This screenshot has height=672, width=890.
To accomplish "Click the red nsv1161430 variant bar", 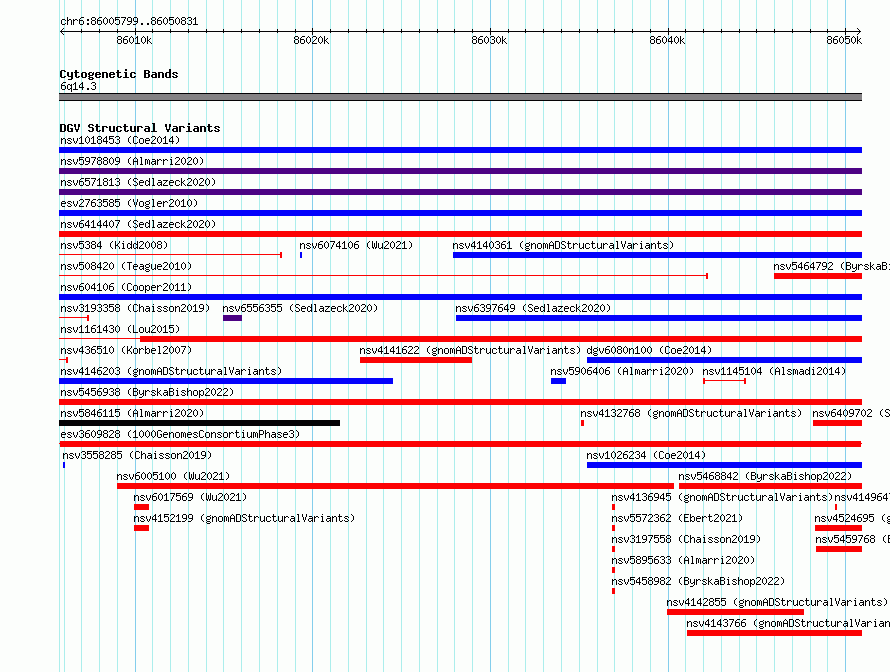I will 501,339.
